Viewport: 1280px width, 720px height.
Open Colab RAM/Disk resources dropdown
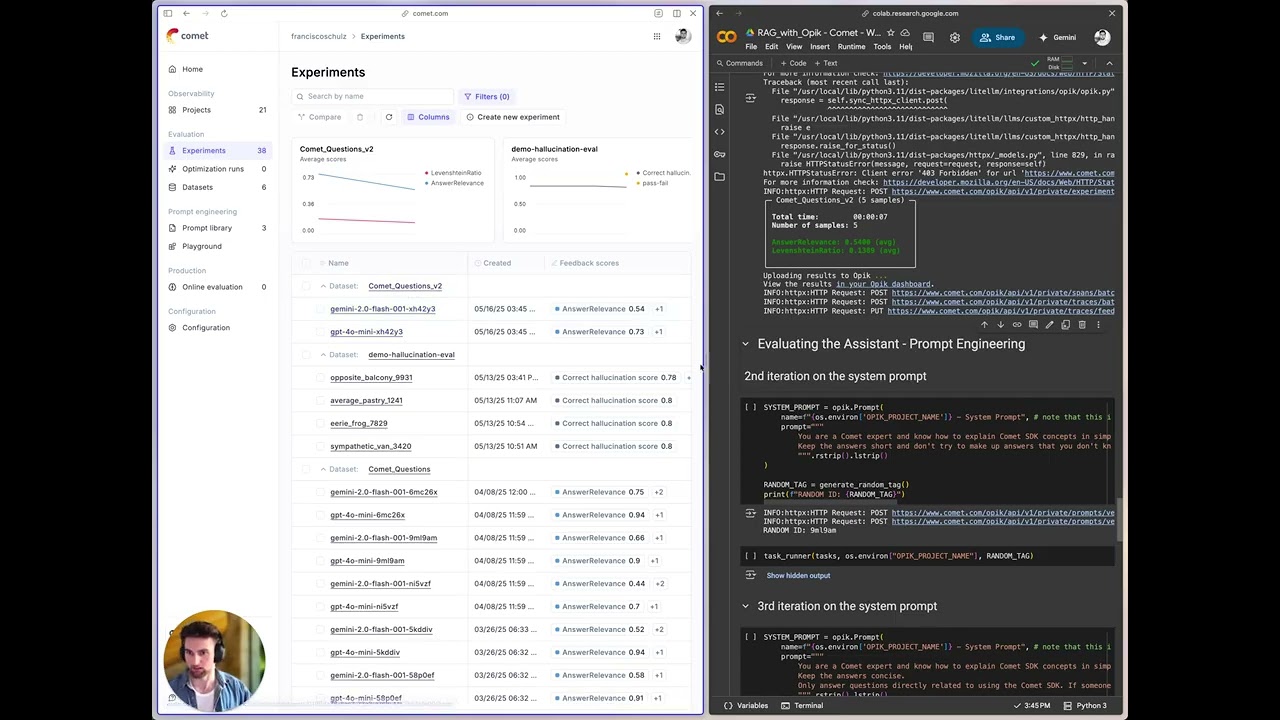tap(1085, 63)
